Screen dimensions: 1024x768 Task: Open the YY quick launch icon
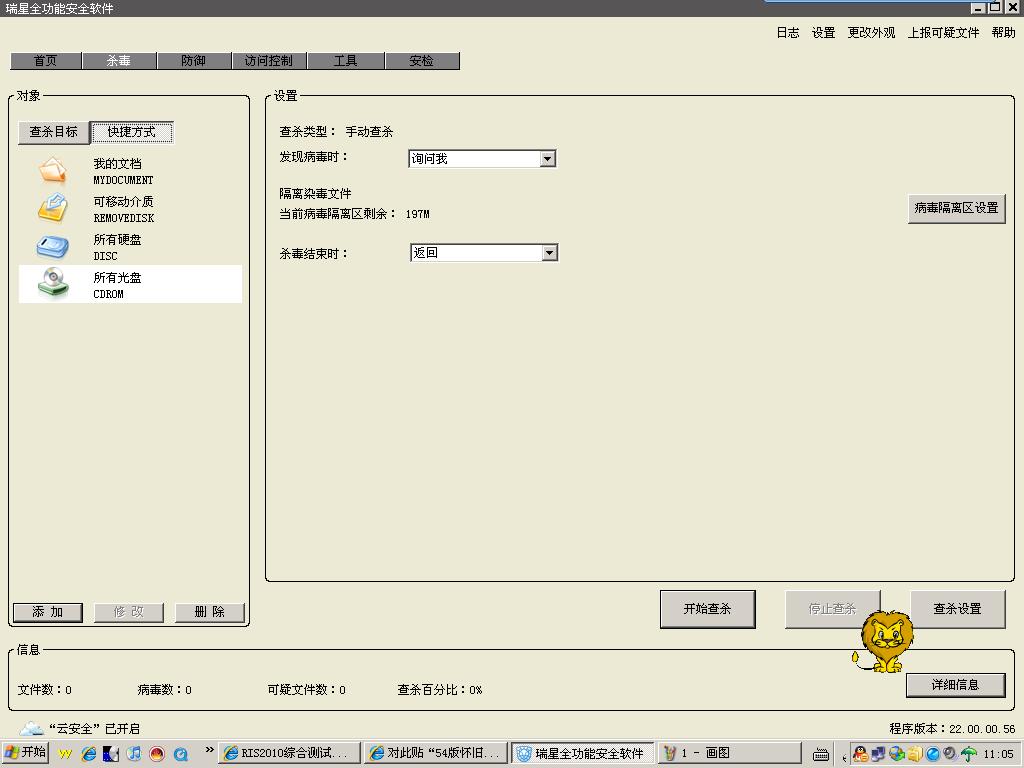coord(65,754)
